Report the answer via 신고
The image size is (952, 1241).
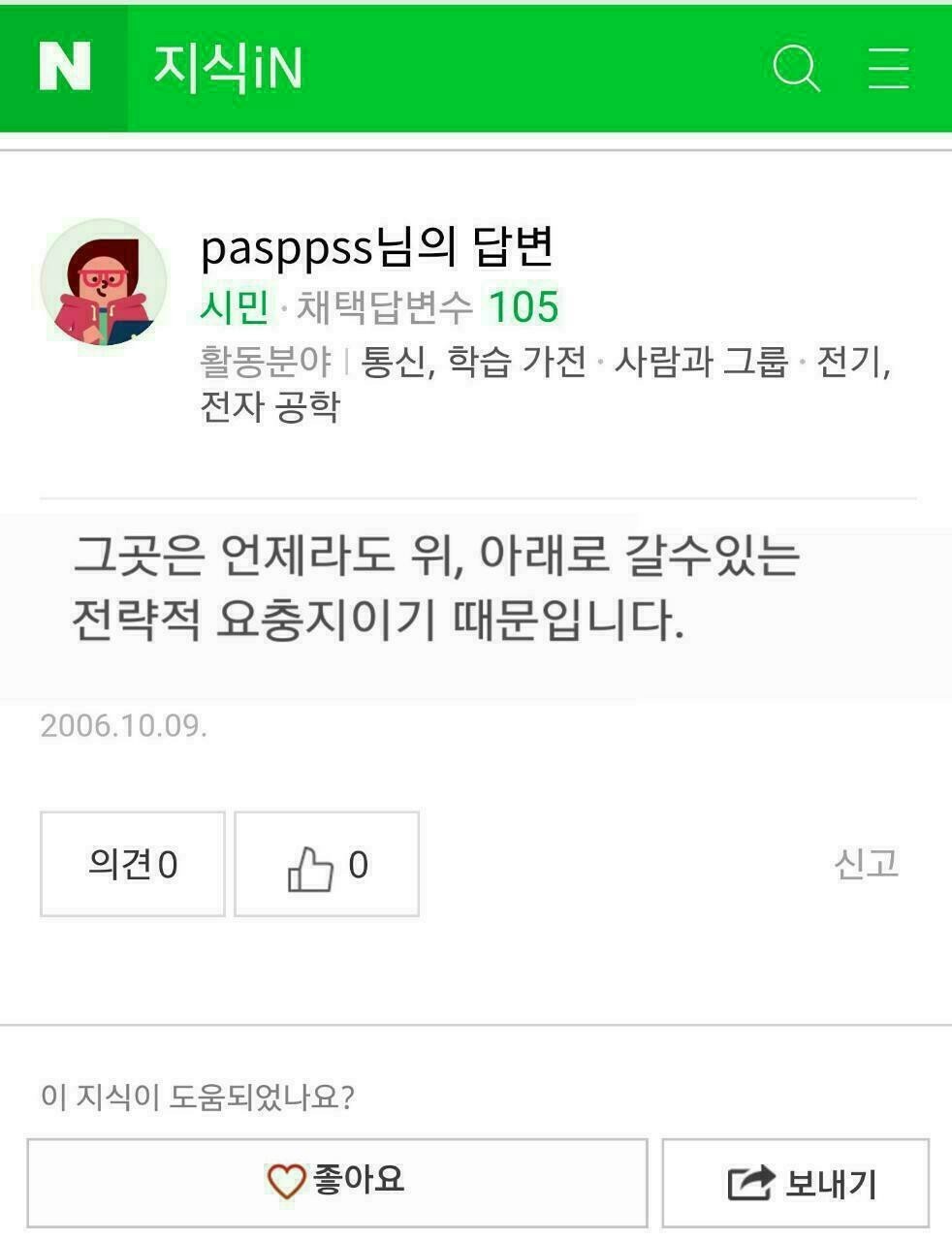[x=866, y=863]
